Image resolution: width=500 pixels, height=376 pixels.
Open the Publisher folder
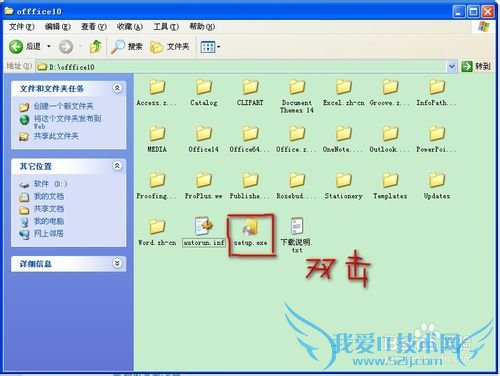coord(250,187)
